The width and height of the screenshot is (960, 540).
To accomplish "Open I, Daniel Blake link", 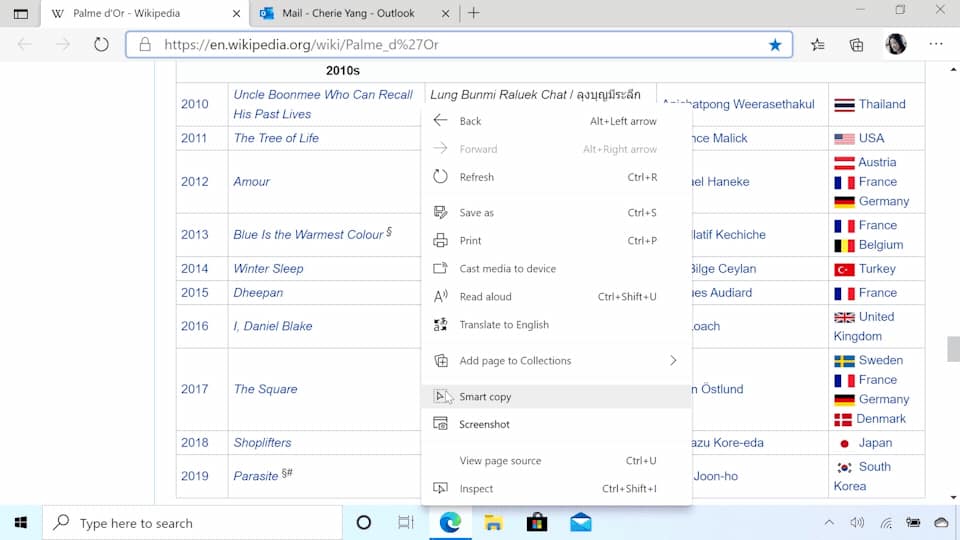I will (273, 326).
